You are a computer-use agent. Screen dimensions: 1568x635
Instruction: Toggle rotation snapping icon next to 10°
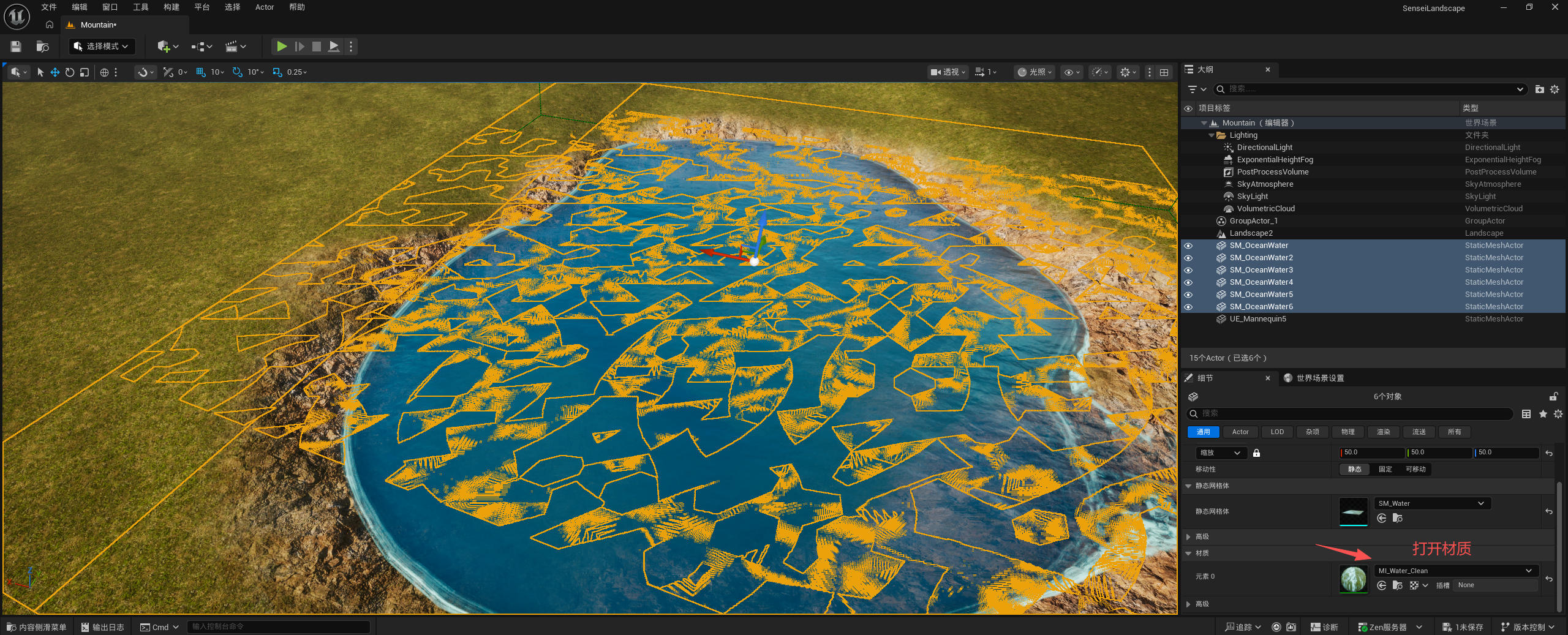pos(238,72)
